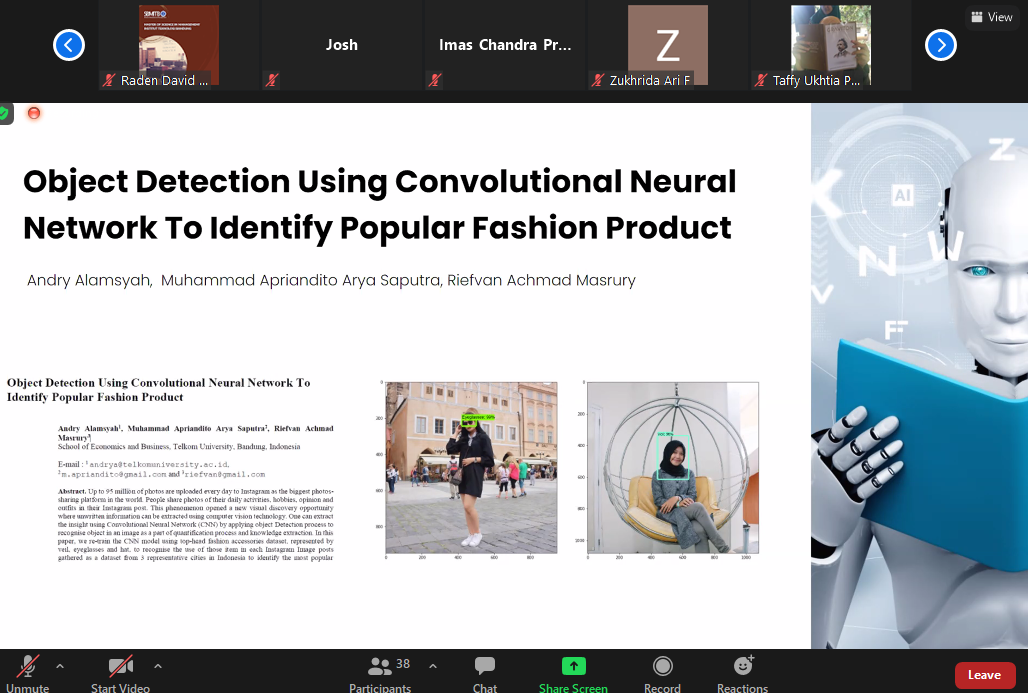Select Josh's video tile

coord(342,46)
